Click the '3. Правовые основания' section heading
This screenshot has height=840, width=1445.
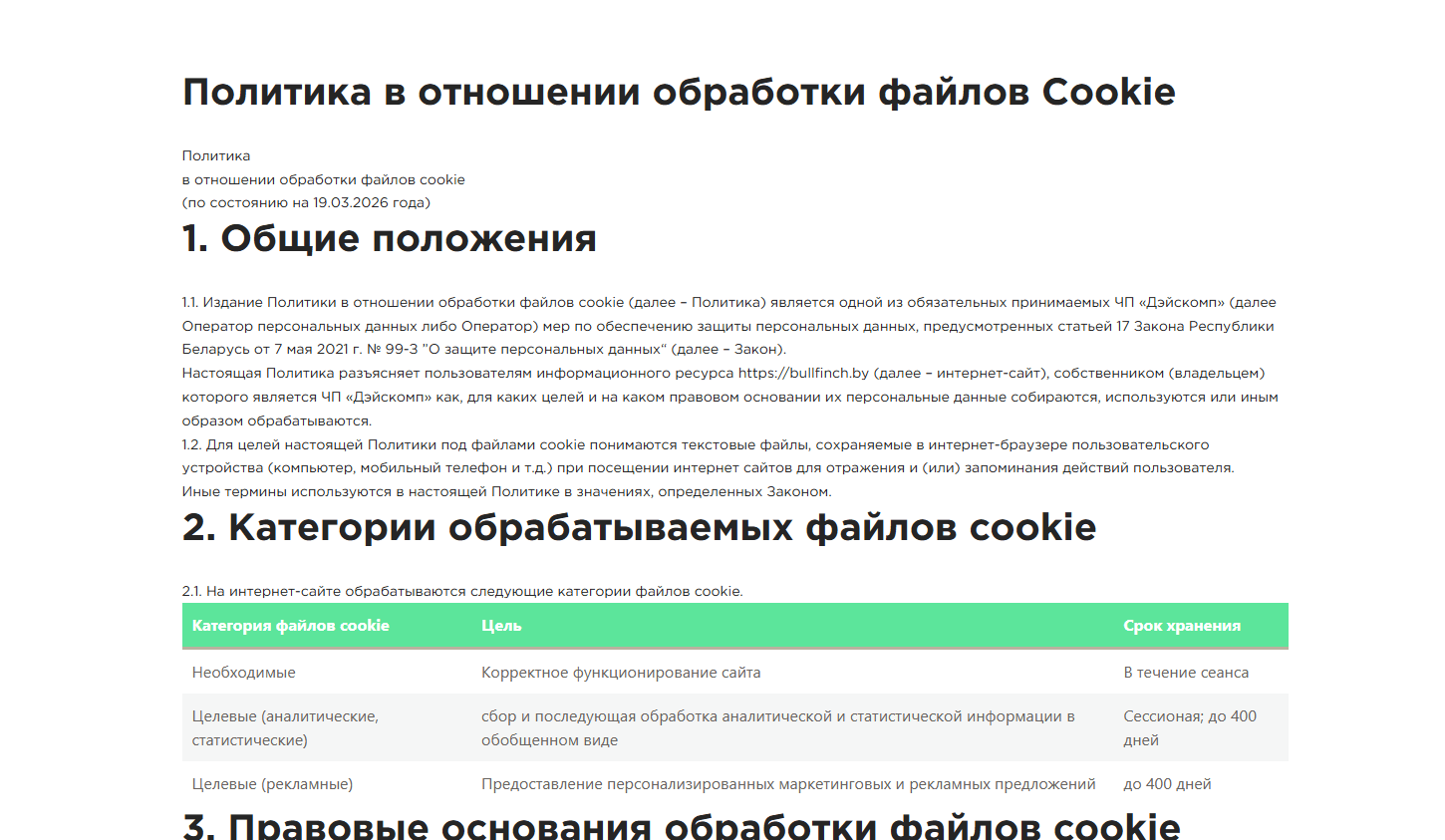[x=681, y=826]
